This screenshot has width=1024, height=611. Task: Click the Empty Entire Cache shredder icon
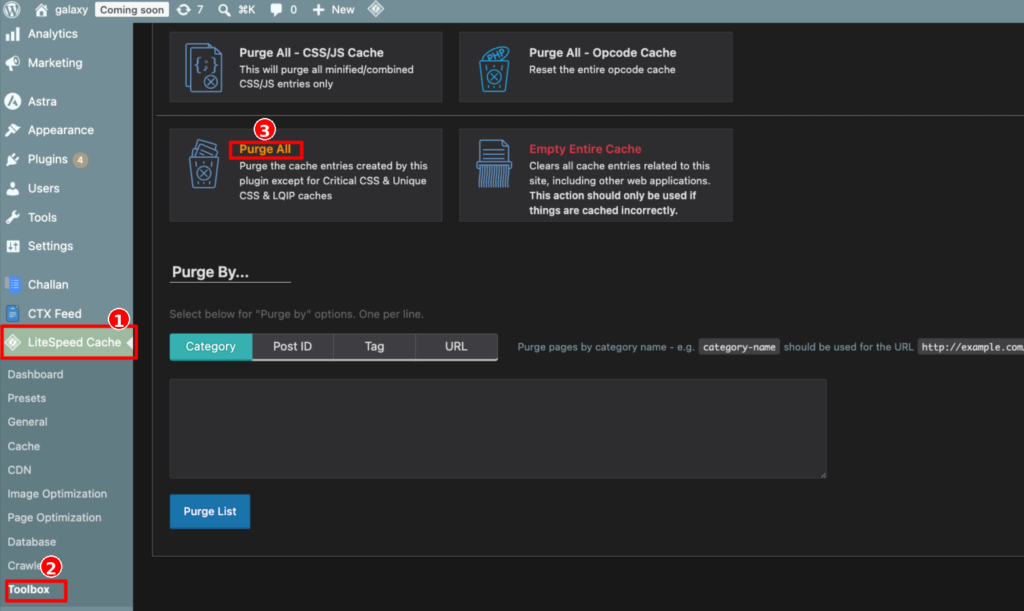point(494,164)
